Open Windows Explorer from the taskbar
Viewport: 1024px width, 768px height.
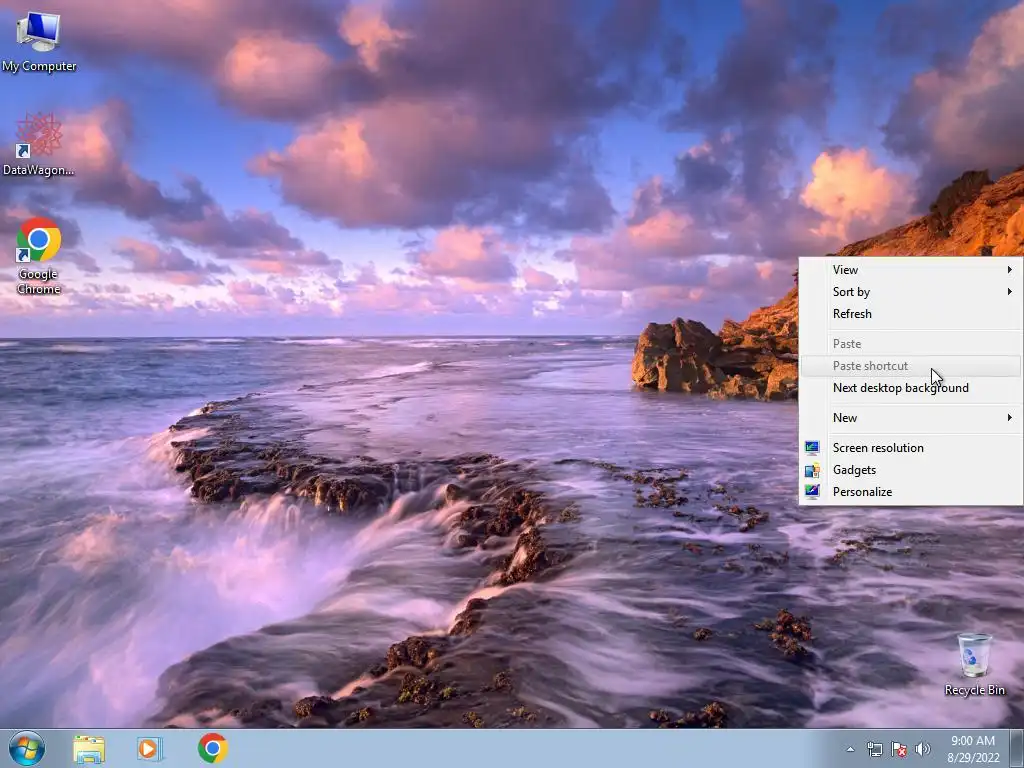(89, 748)
